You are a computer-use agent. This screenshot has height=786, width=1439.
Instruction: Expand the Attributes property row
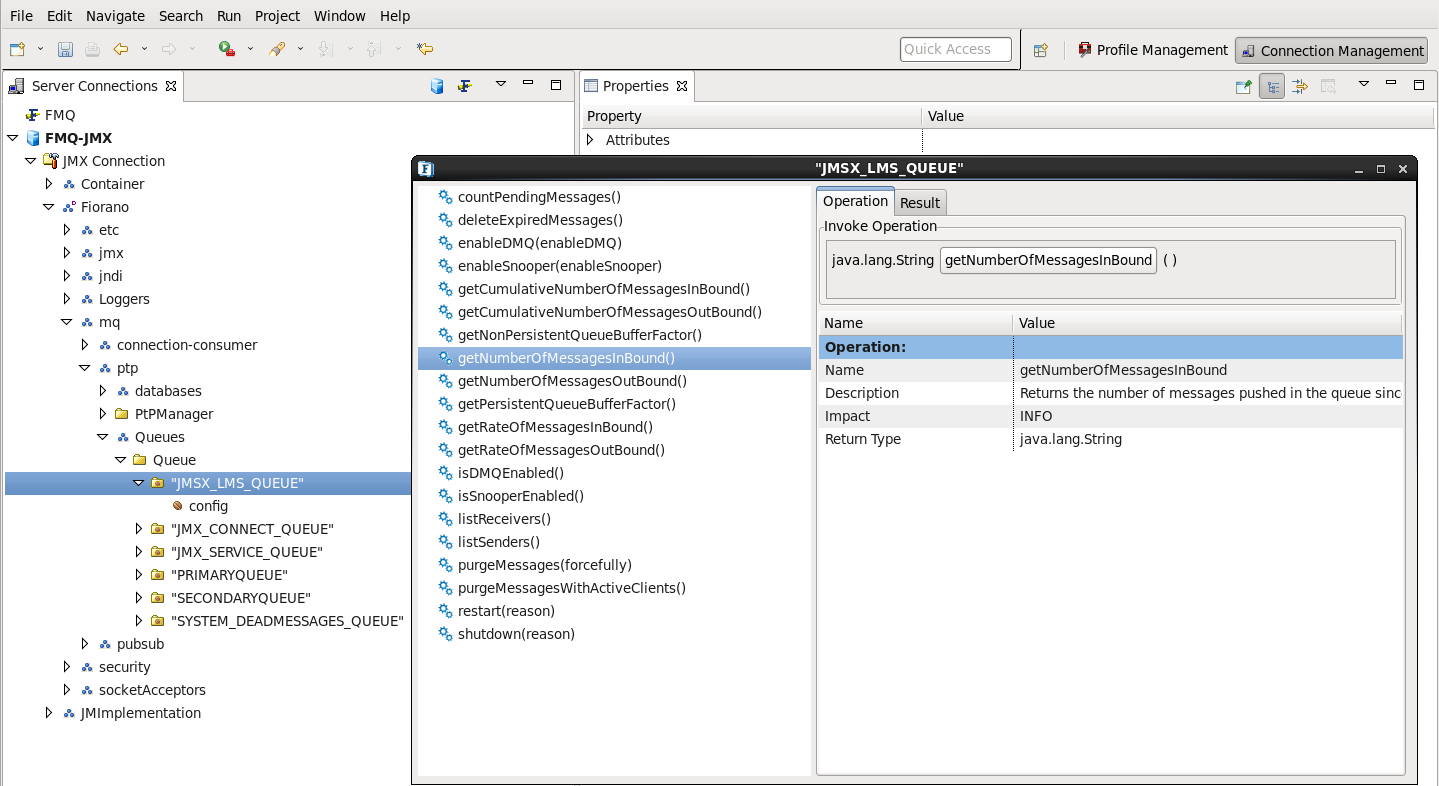point(590,140)
